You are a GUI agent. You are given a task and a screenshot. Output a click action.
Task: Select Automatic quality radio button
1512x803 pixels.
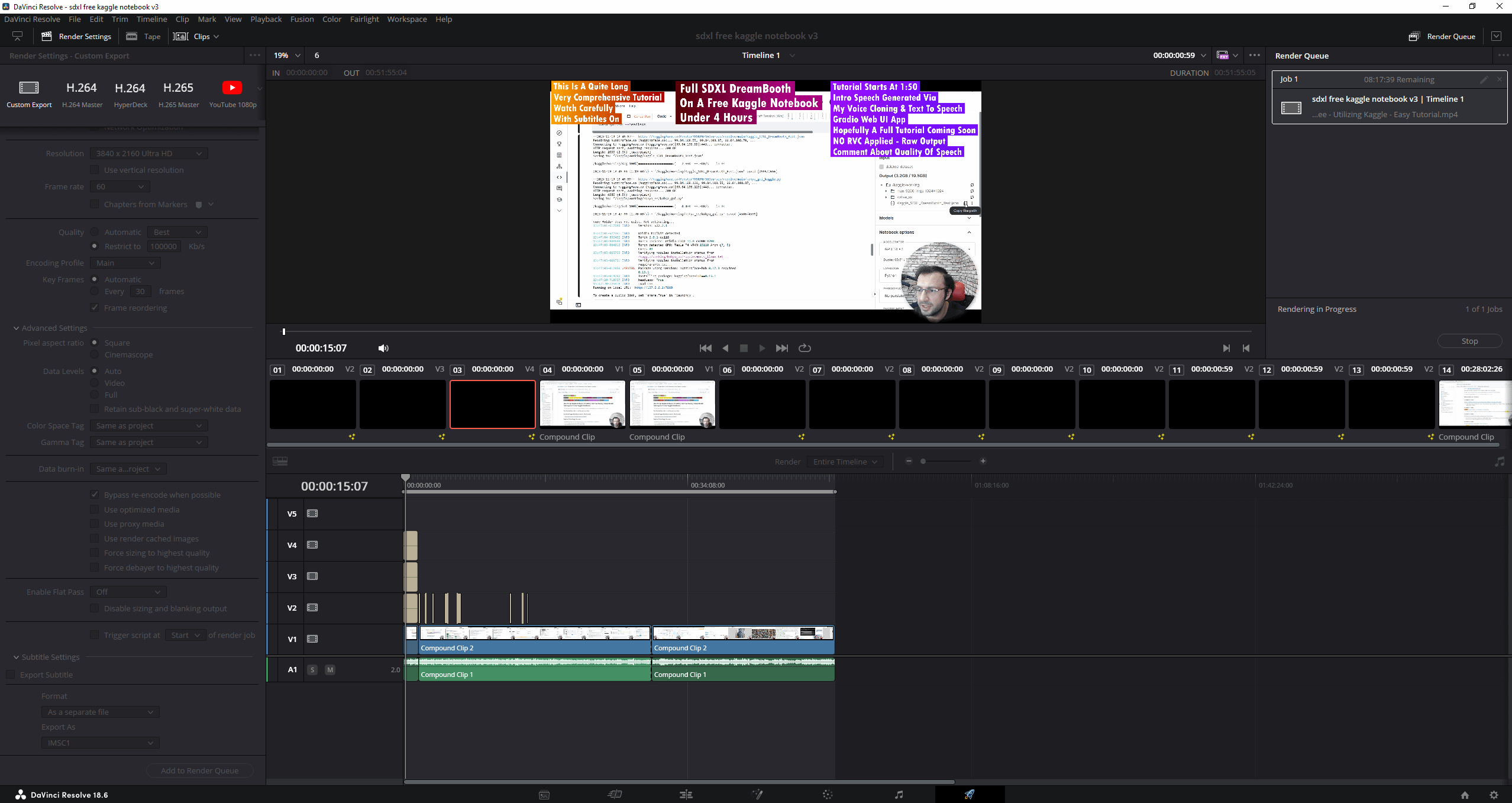[x=94, y=232]
